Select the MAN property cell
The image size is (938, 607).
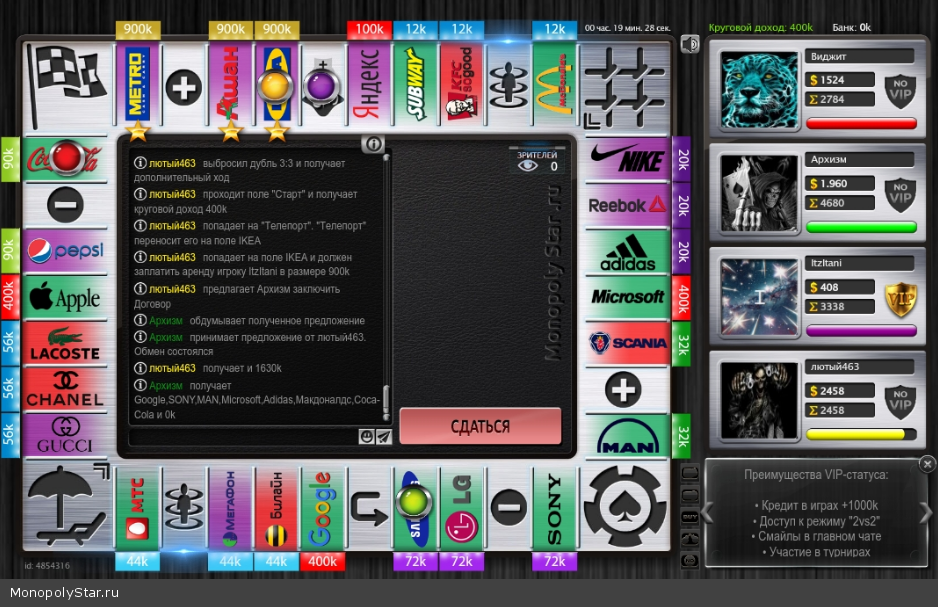pyautogui.click(x=626, y=436)
